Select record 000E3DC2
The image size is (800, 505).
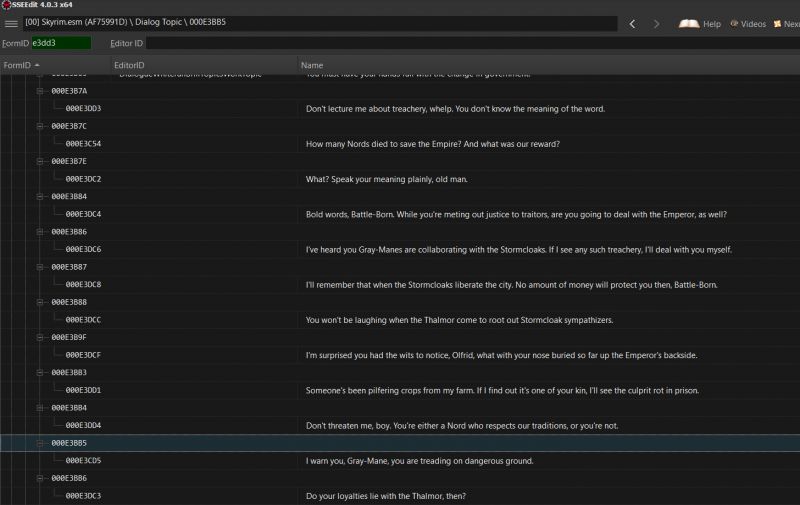pyautogui.click(x=83, y=179)
